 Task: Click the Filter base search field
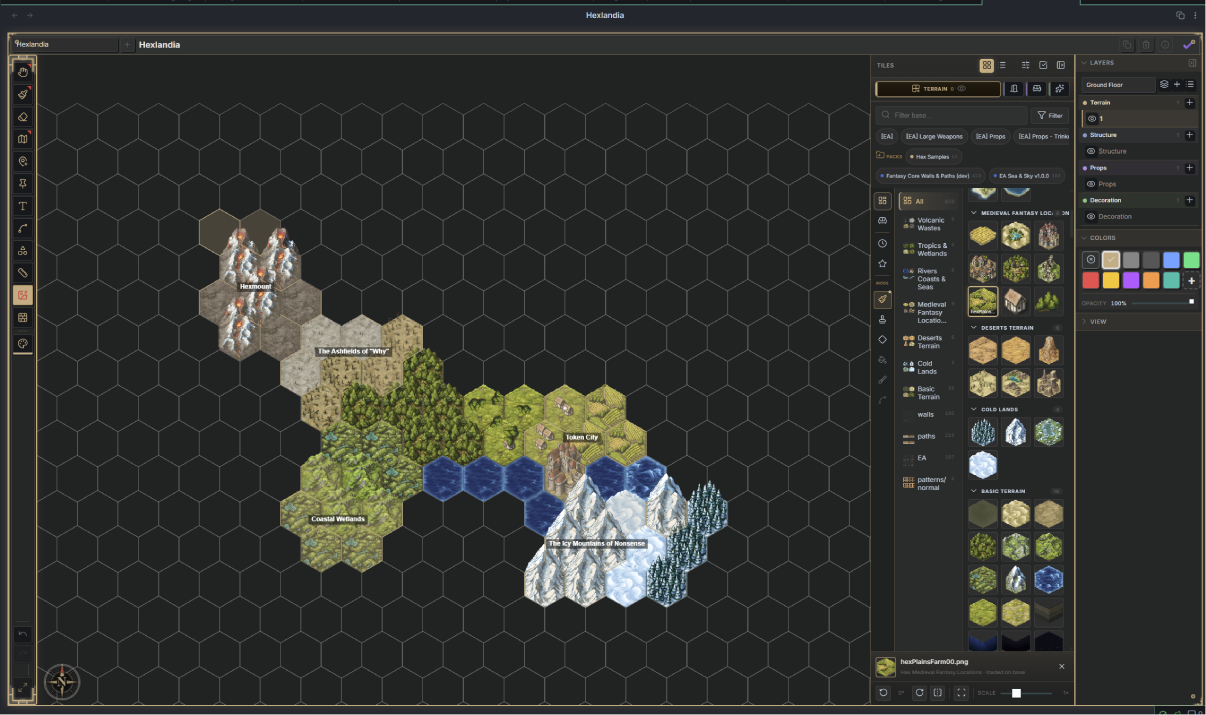coord(951,115)
